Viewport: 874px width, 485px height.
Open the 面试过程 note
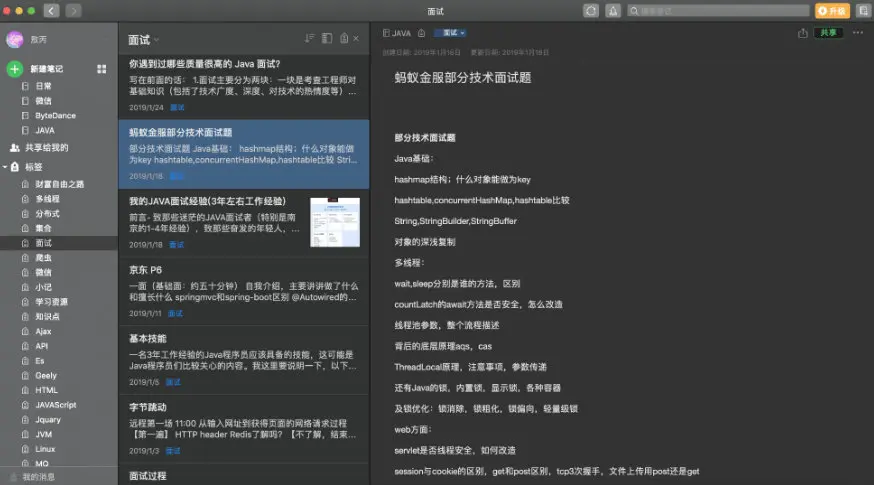point(244,475)
